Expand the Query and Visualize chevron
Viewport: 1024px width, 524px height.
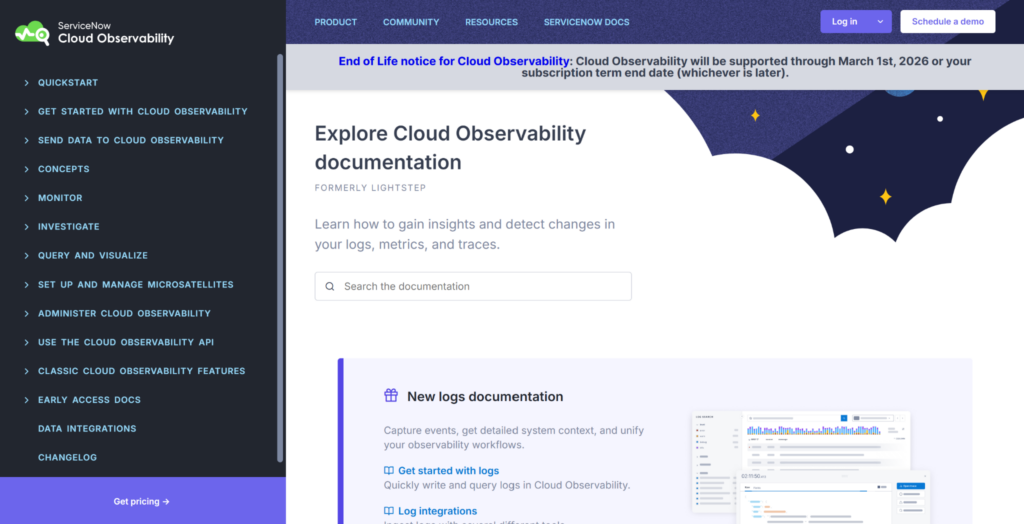tap(27, 255)
